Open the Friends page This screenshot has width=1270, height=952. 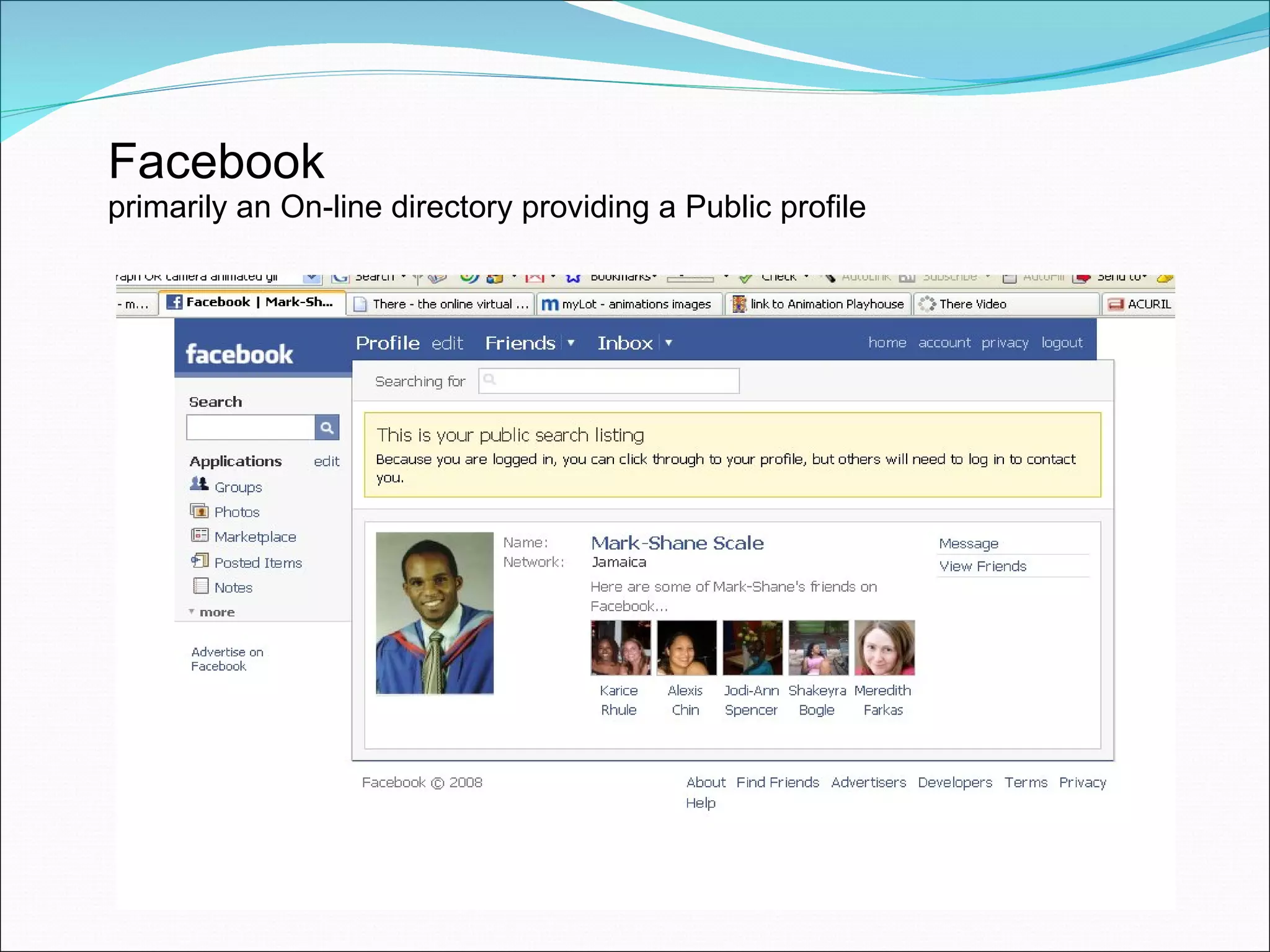[520, 343]
